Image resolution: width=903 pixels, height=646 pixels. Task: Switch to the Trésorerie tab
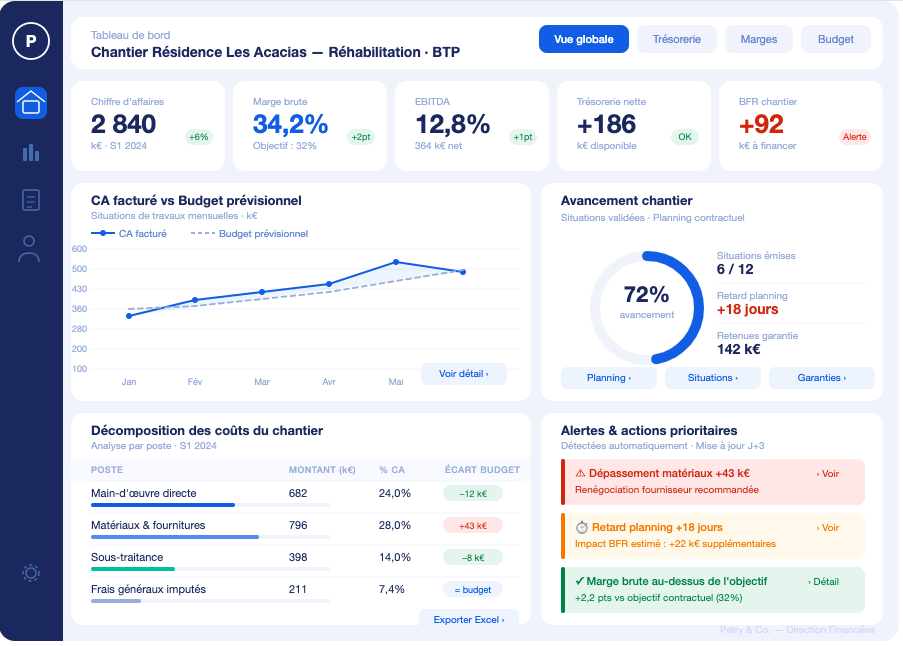677,39
